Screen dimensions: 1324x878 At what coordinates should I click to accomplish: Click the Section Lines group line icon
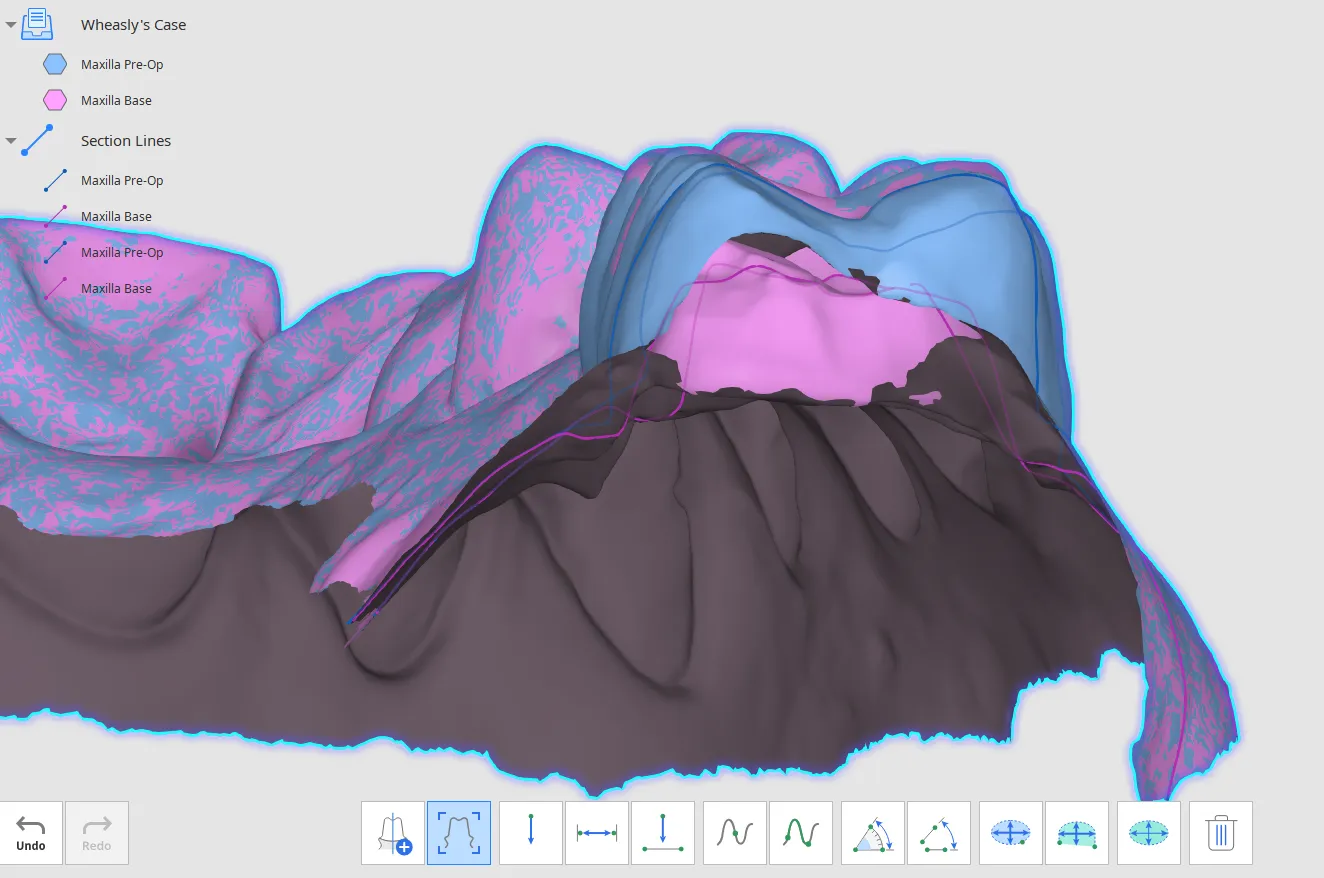[38, 140]
